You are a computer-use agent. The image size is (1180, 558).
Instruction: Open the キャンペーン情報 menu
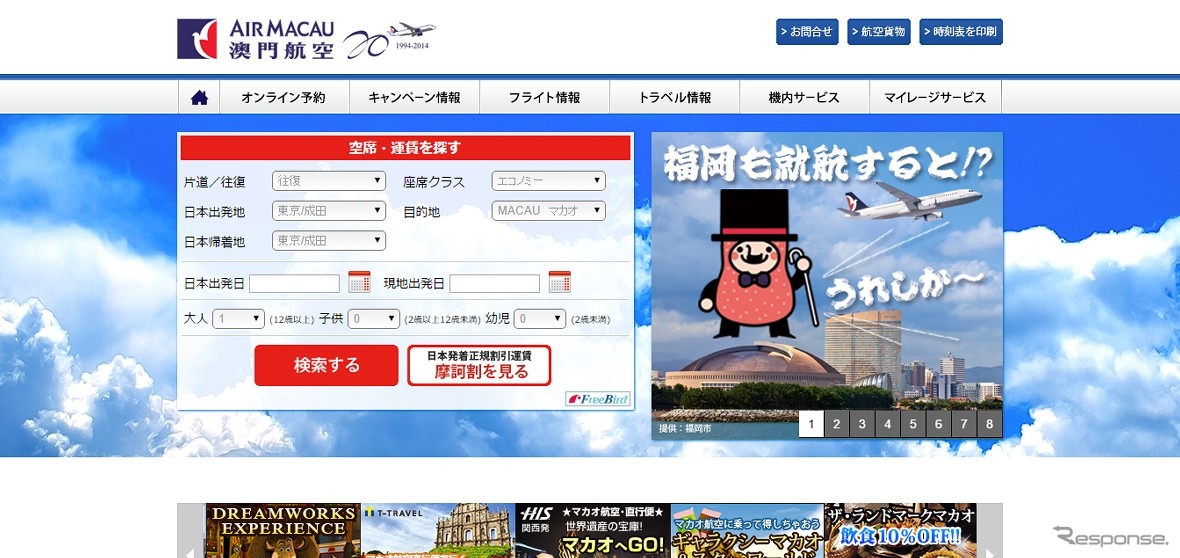click(x=414, y=97)
